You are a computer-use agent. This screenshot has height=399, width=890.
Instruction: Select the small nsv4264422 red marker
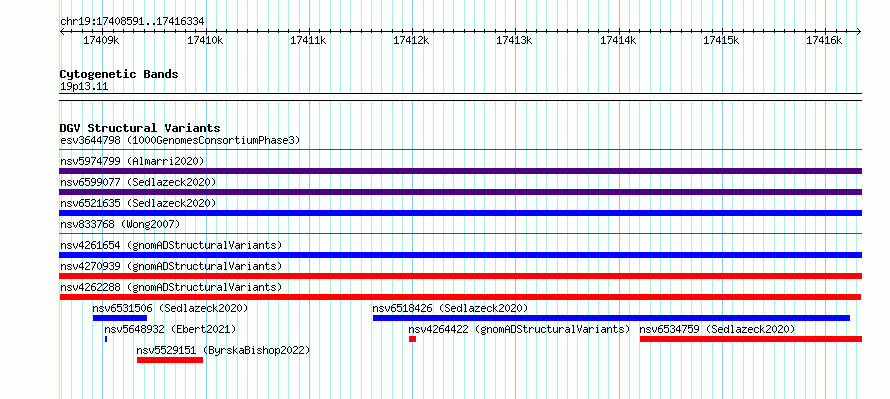click(413, 339)
